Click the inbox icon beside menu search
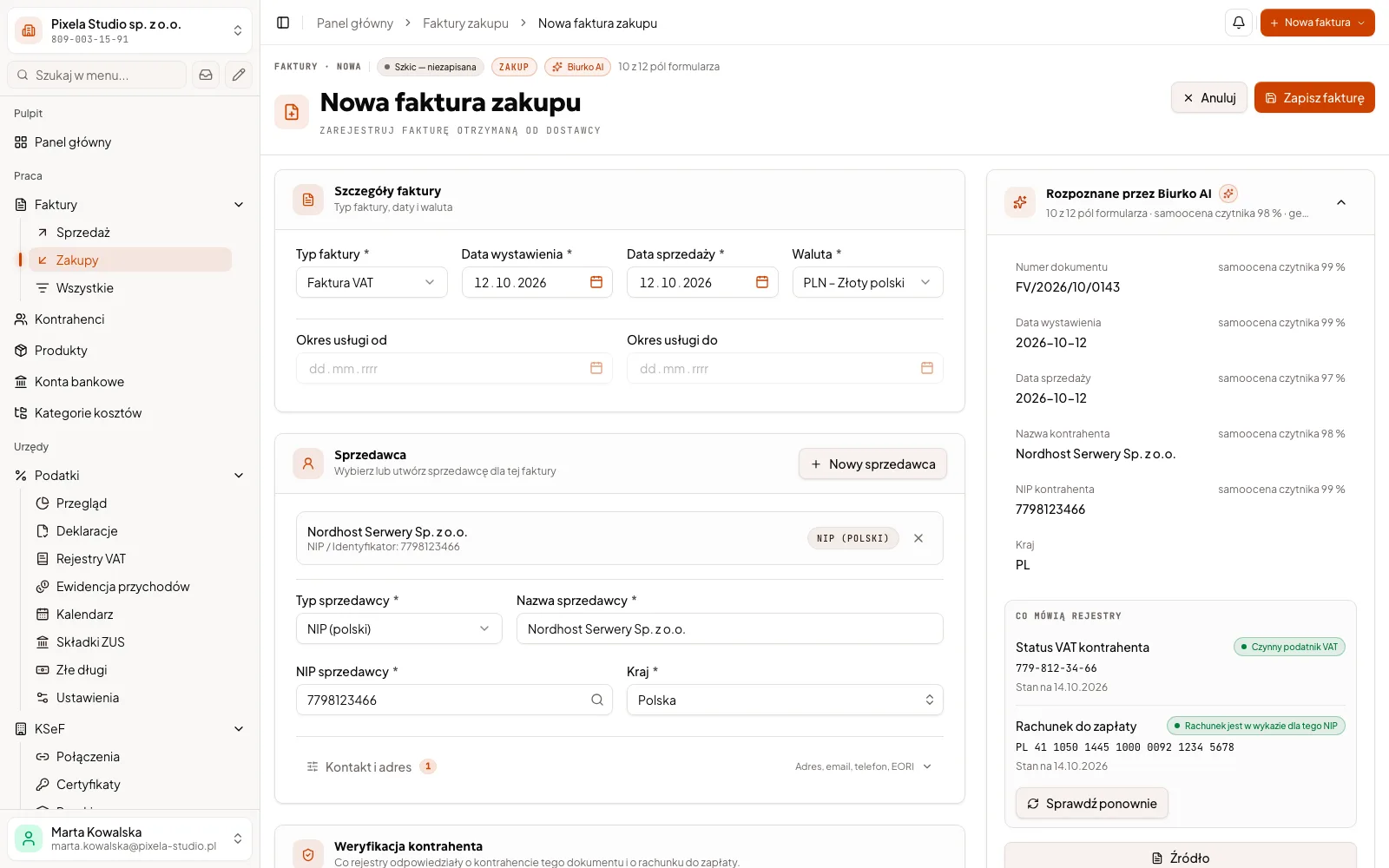 [x=206, y=75]
